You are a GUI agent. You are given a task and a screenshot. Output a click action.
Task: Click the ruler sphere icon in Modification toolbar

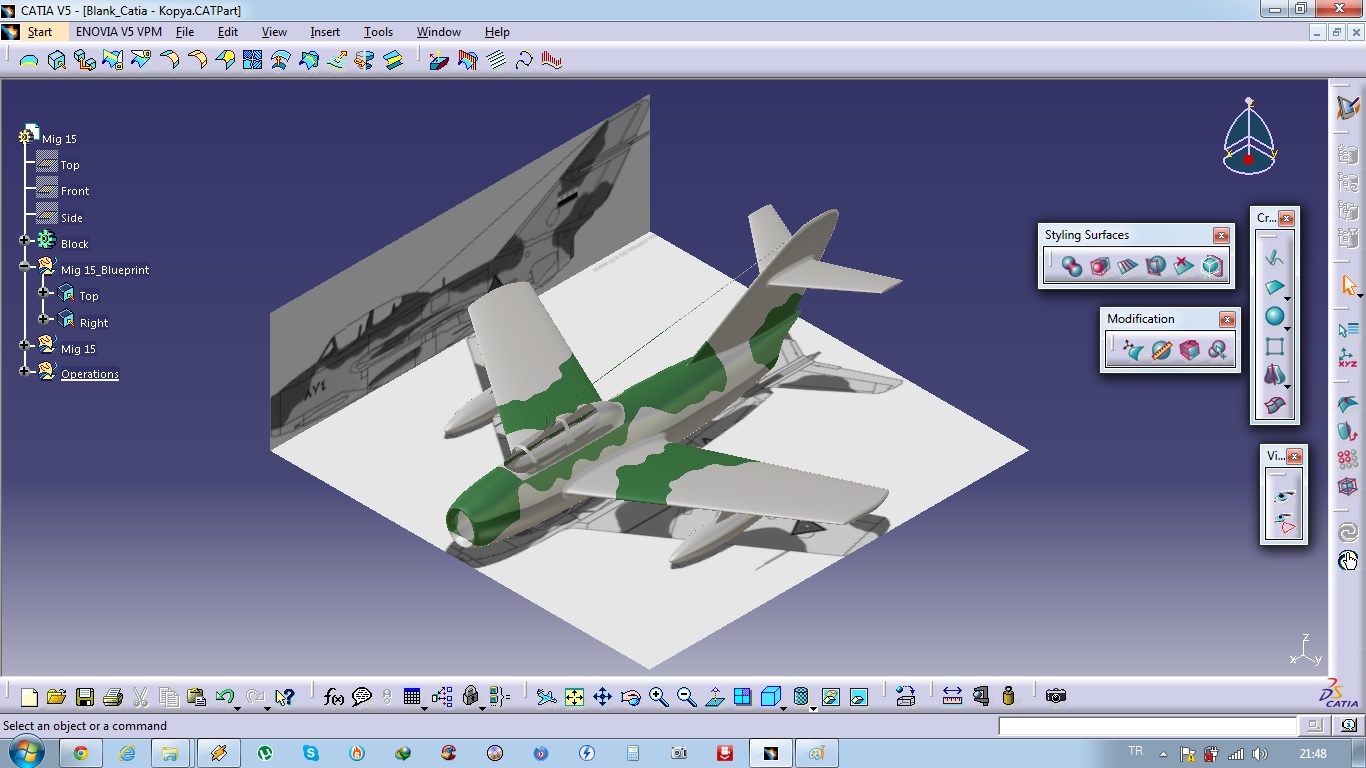click(1161, 350)
